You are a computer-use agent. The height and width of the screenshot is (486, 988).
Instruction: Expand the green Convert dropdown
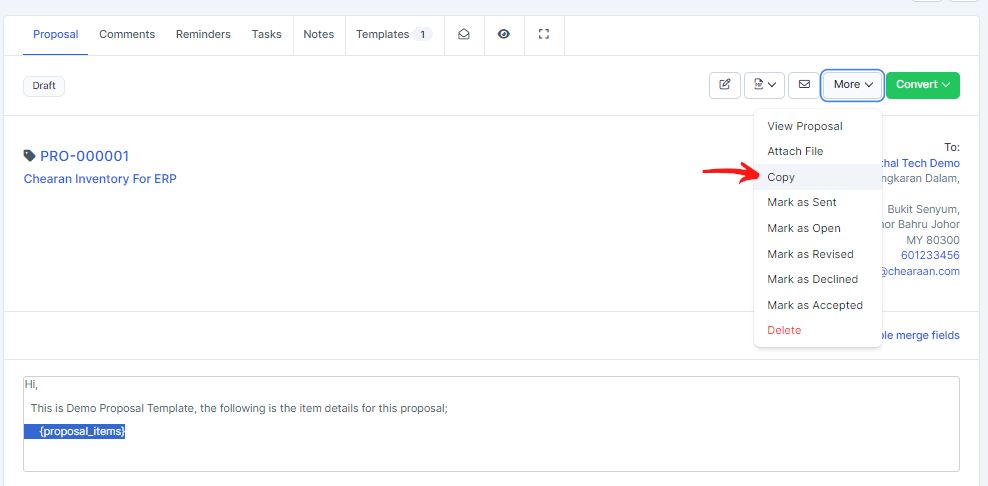[922, 85]
